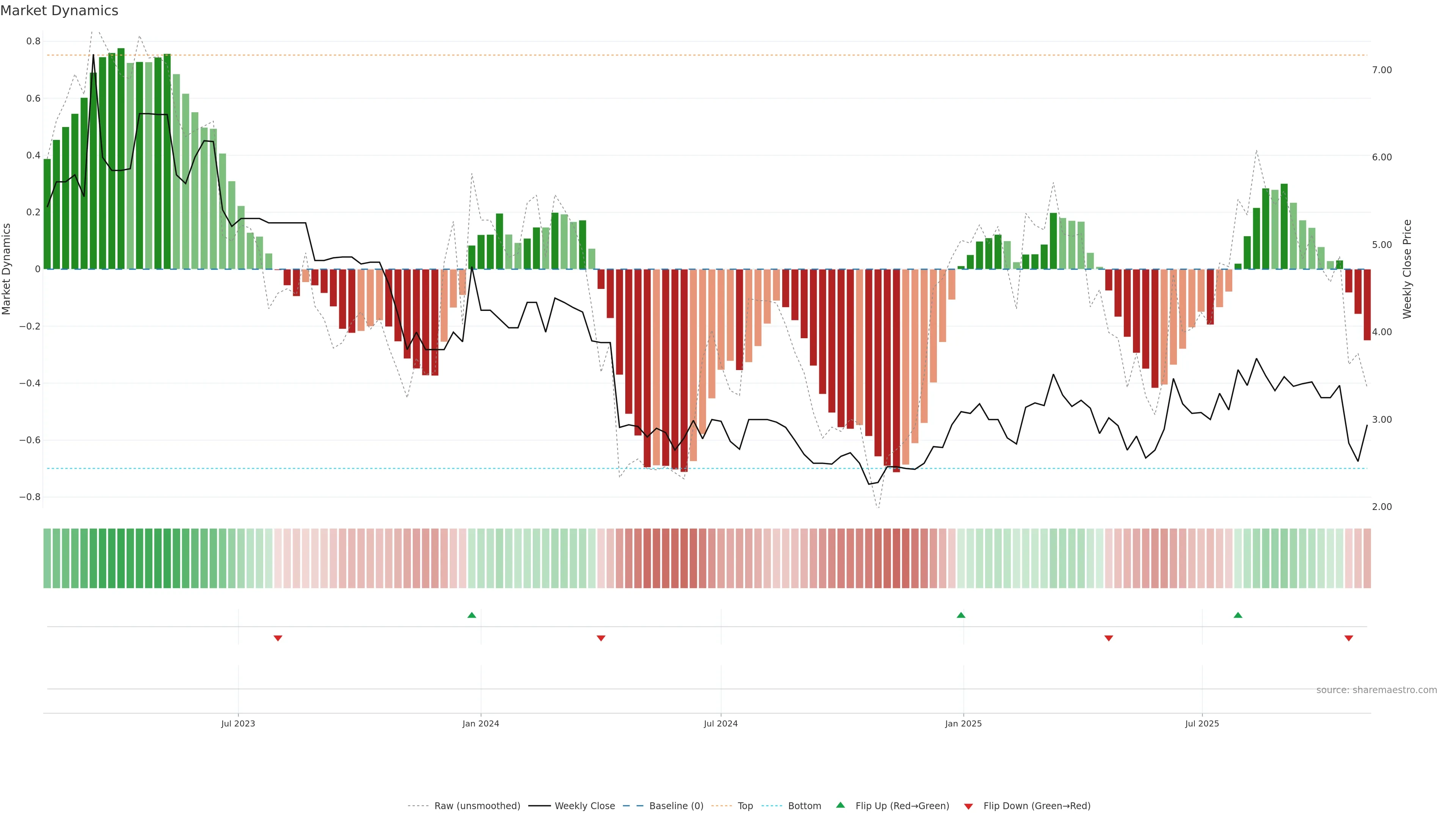
Task: Click the Market Dynamics chart title
Action: coord(60,11)
